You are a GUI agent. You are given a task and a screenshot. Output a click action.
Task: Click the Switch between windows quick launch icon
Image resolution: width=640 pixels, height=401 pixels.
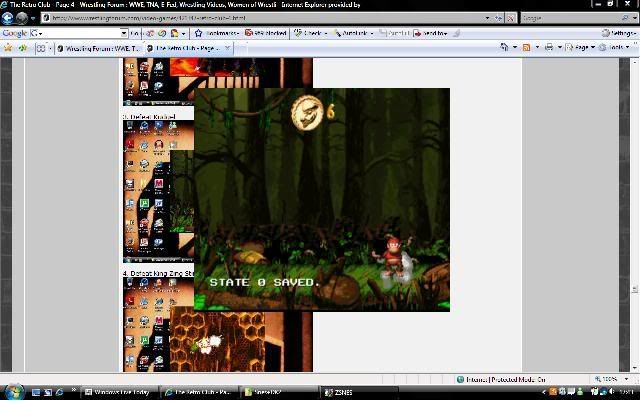pos(48,392)
